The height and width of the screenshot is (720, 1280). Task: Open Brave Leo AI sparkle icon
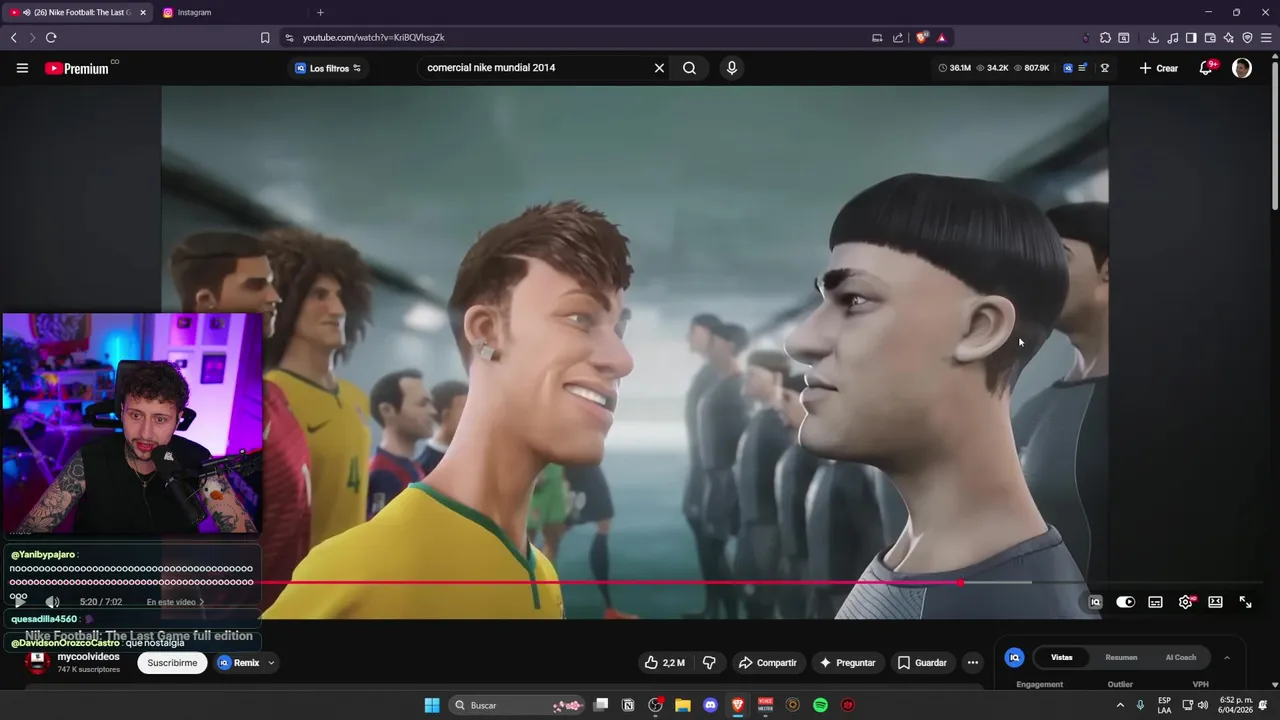[x=1229, y=38]
